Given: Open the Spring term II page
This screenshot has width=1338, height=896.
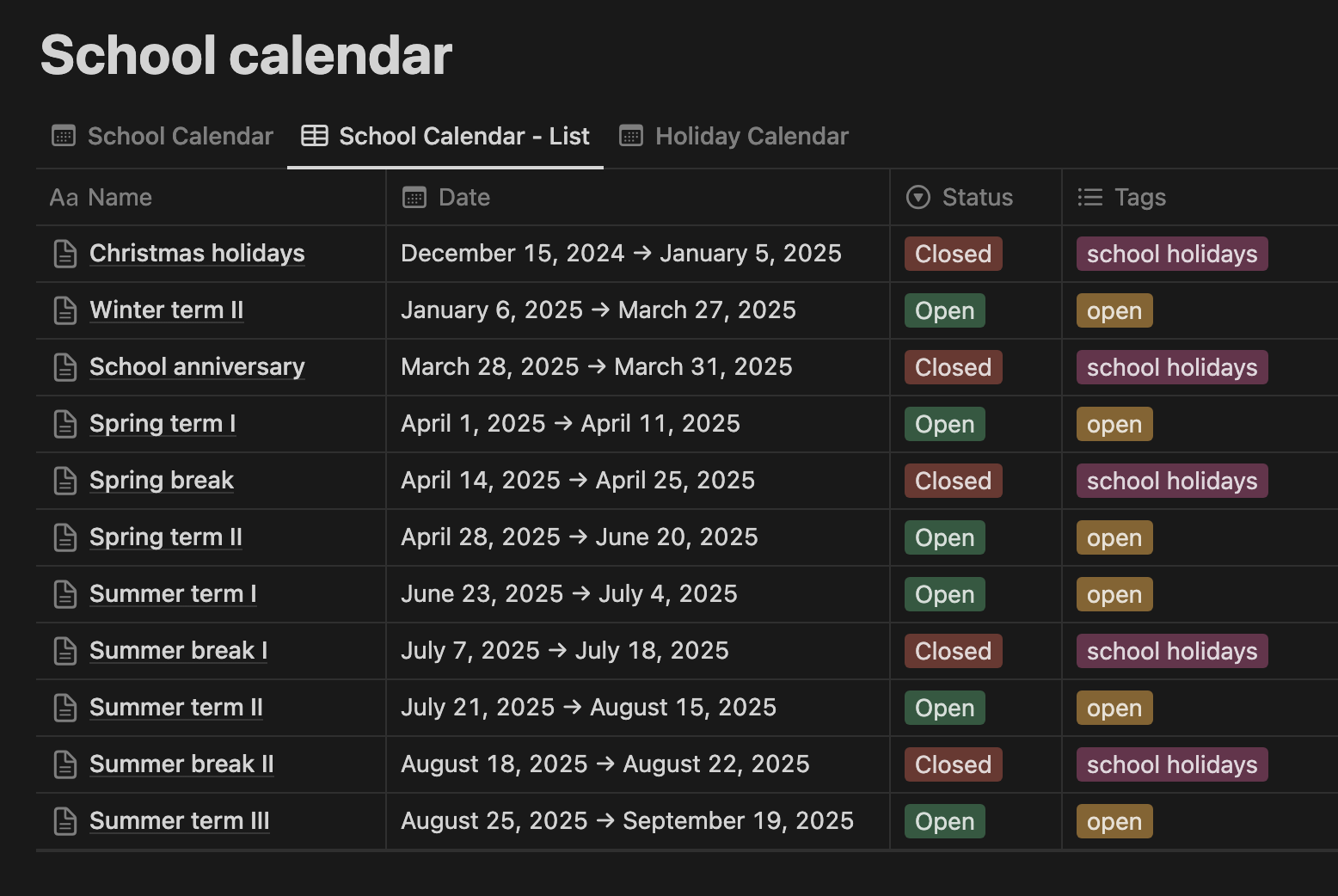Looking at the screenshot, I should click(x=166, y=537).
